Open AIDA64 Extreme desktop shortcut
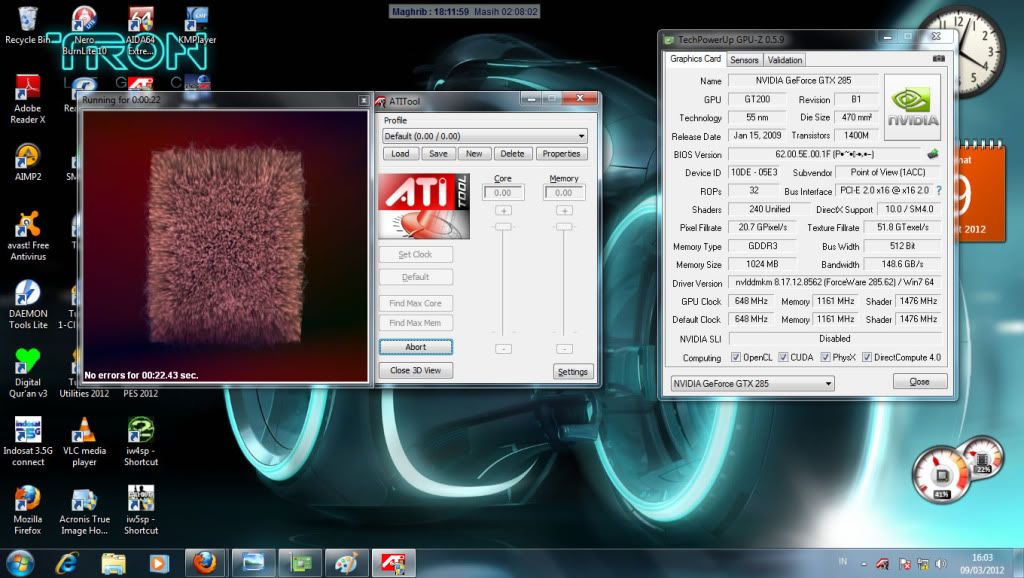This screenshot has width=1024, height=578. click(x=140, y=31)
